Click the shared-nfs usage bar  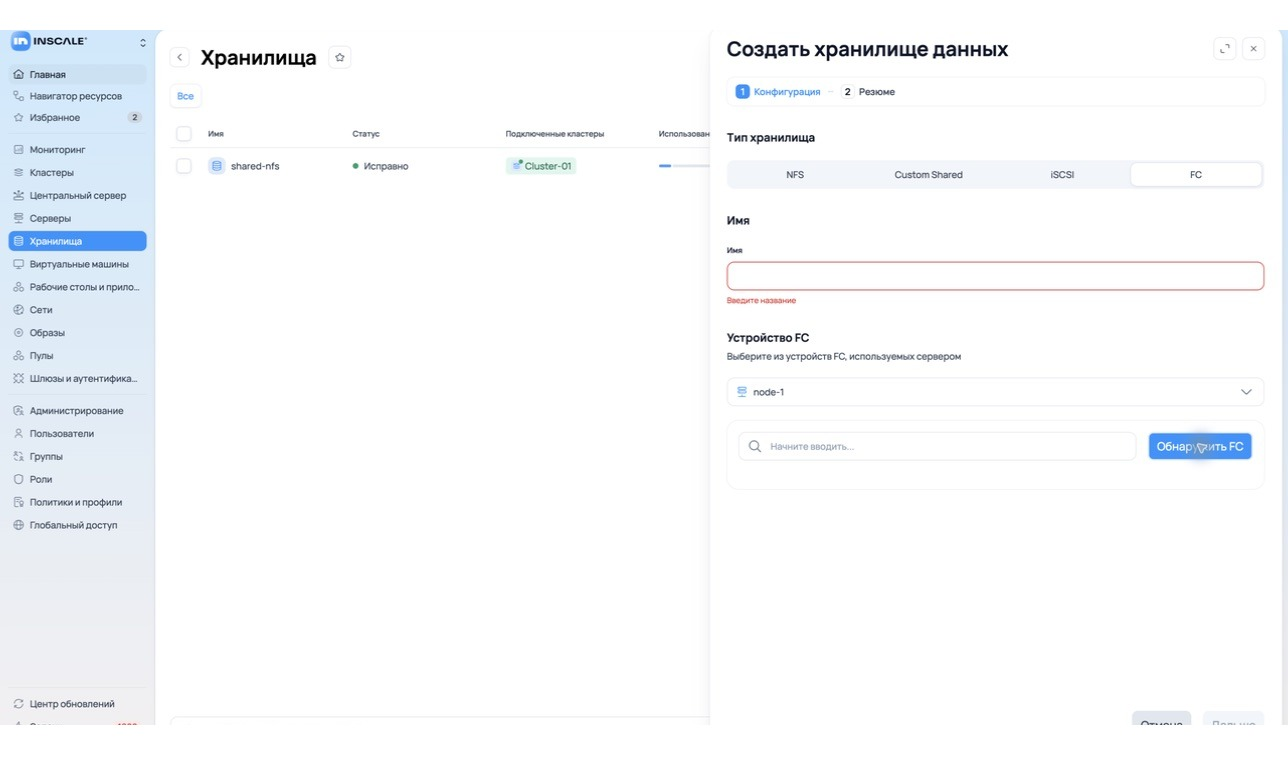pyautogui.click(x=684, y=166)
